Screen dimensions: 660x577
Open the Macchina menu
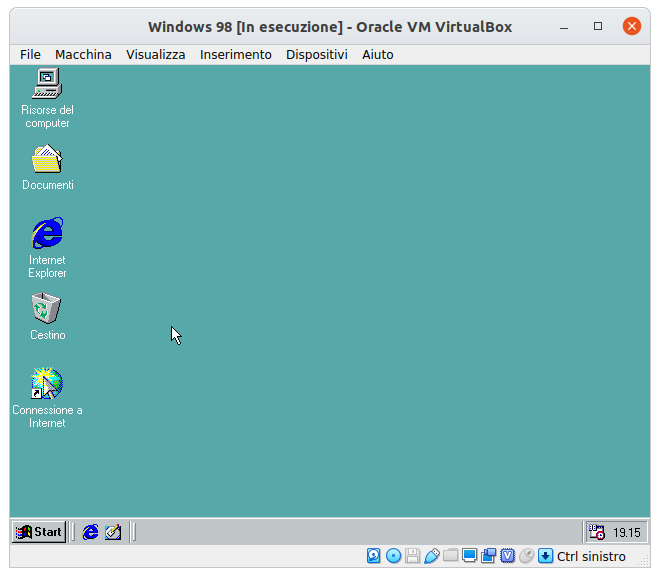click(x=83, y=54)
